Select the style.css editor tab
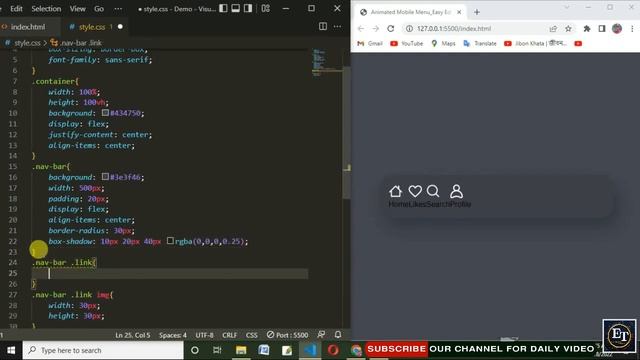Screen dimensions: 640x360 92,27
